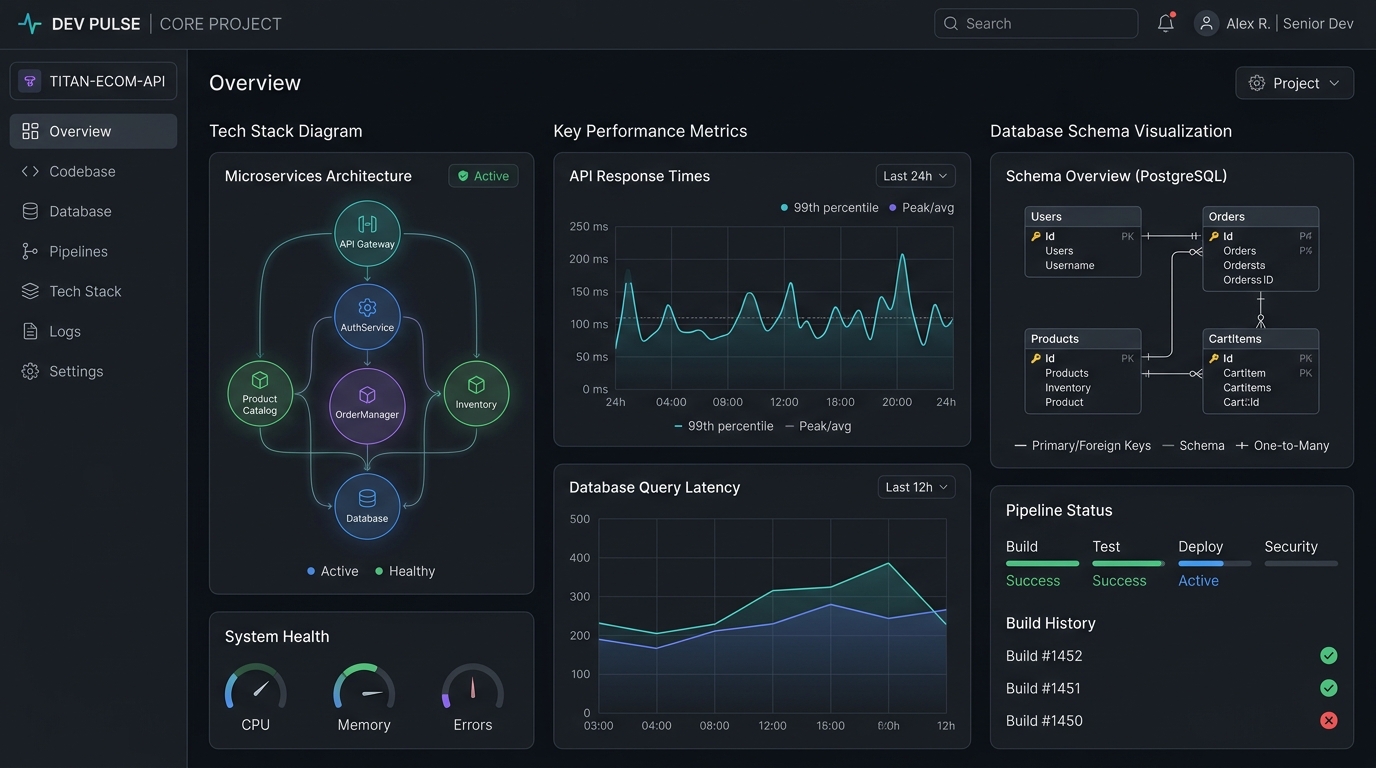Open Build #1451 entry
This screenshot has height=768, width=1376.
pos(1171,688)
